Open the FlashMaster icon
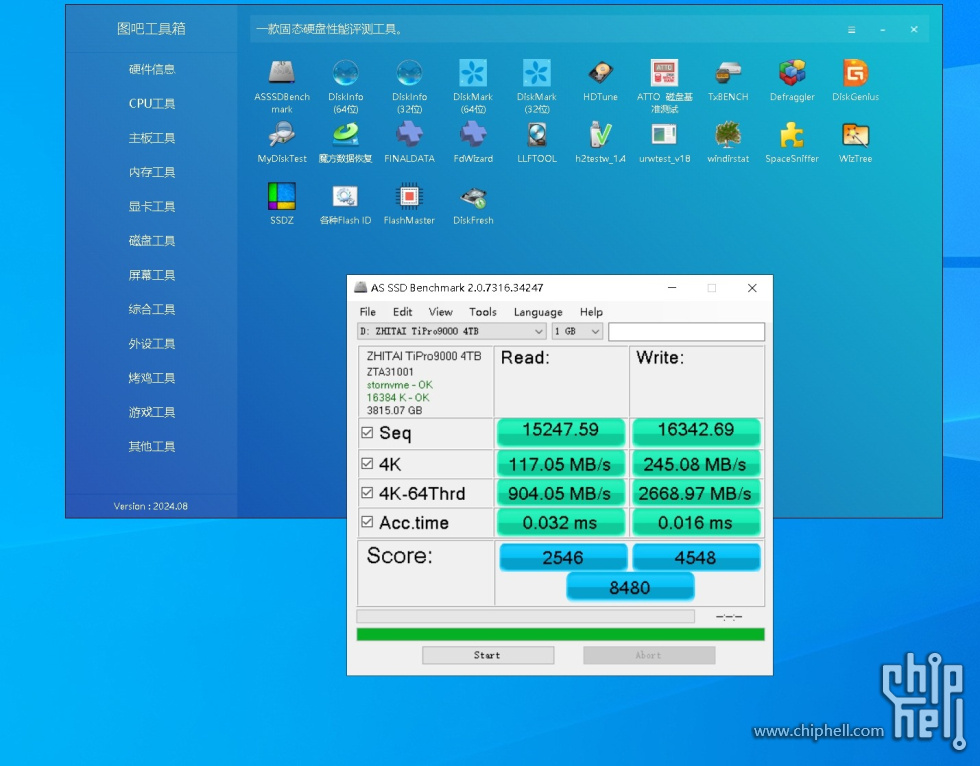 pos(409,196)
